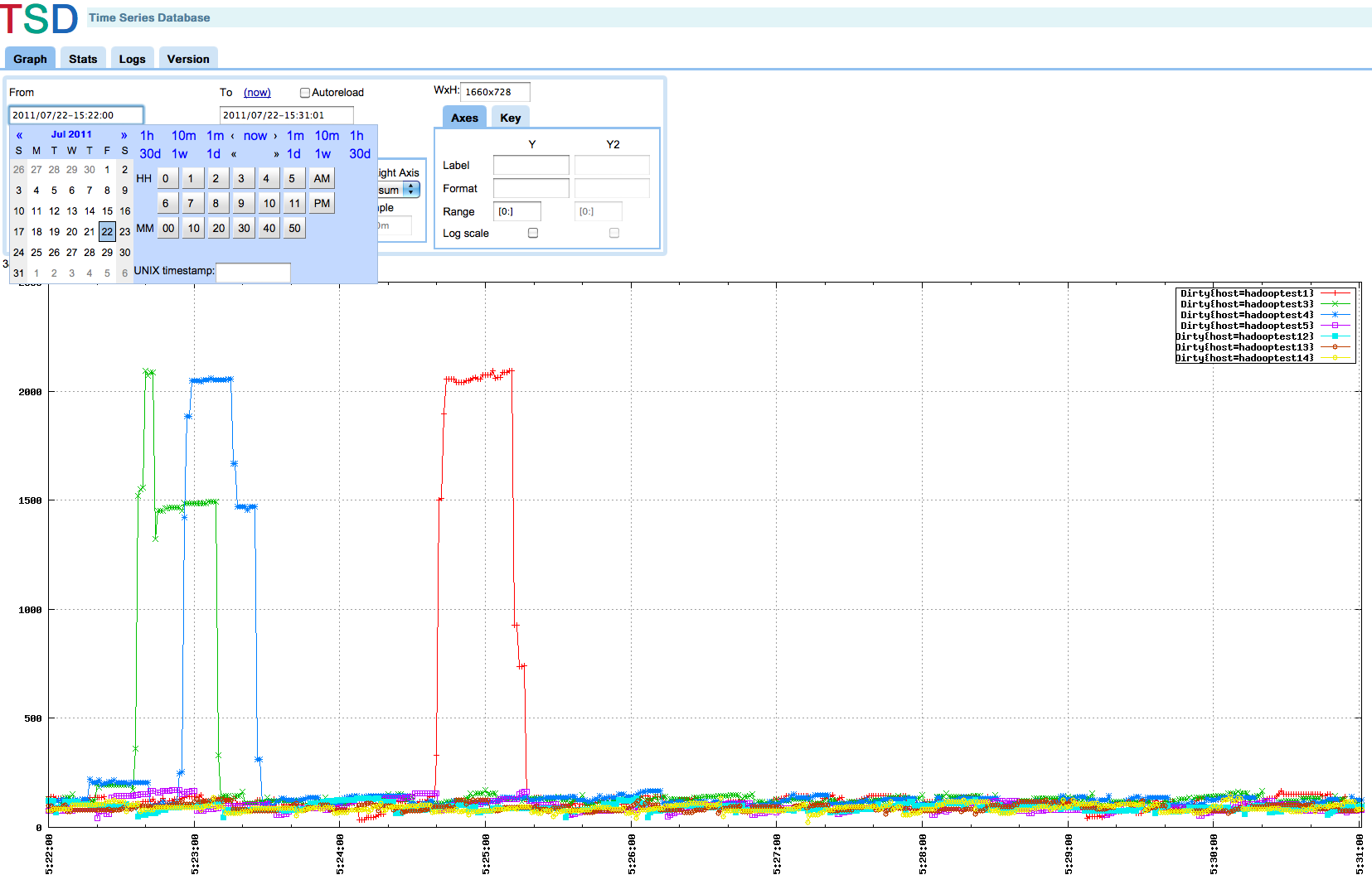Open the Logs tab
Viewport: 1372px width, 875px height.
132,58
